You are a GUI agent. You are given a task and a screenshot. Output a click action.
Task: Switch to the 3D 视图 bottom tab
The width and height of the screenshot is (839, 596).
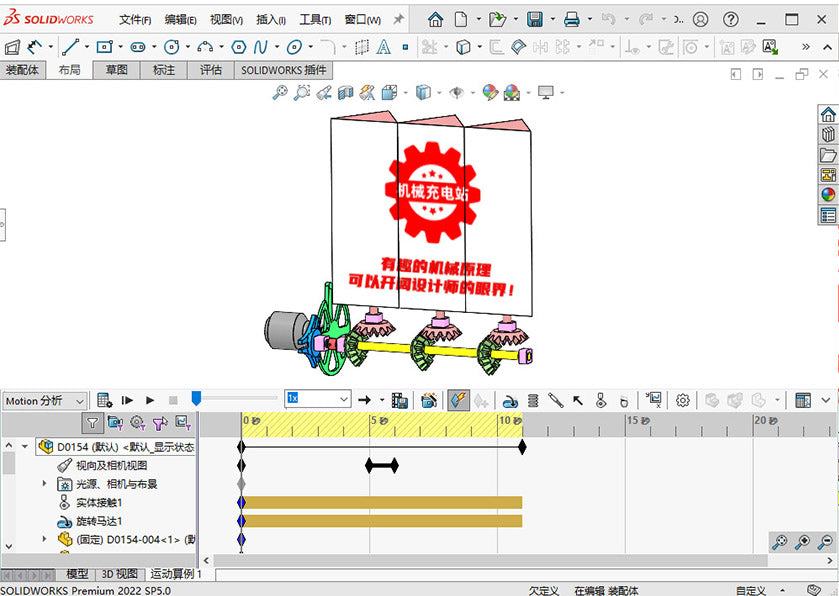point(120,574)
